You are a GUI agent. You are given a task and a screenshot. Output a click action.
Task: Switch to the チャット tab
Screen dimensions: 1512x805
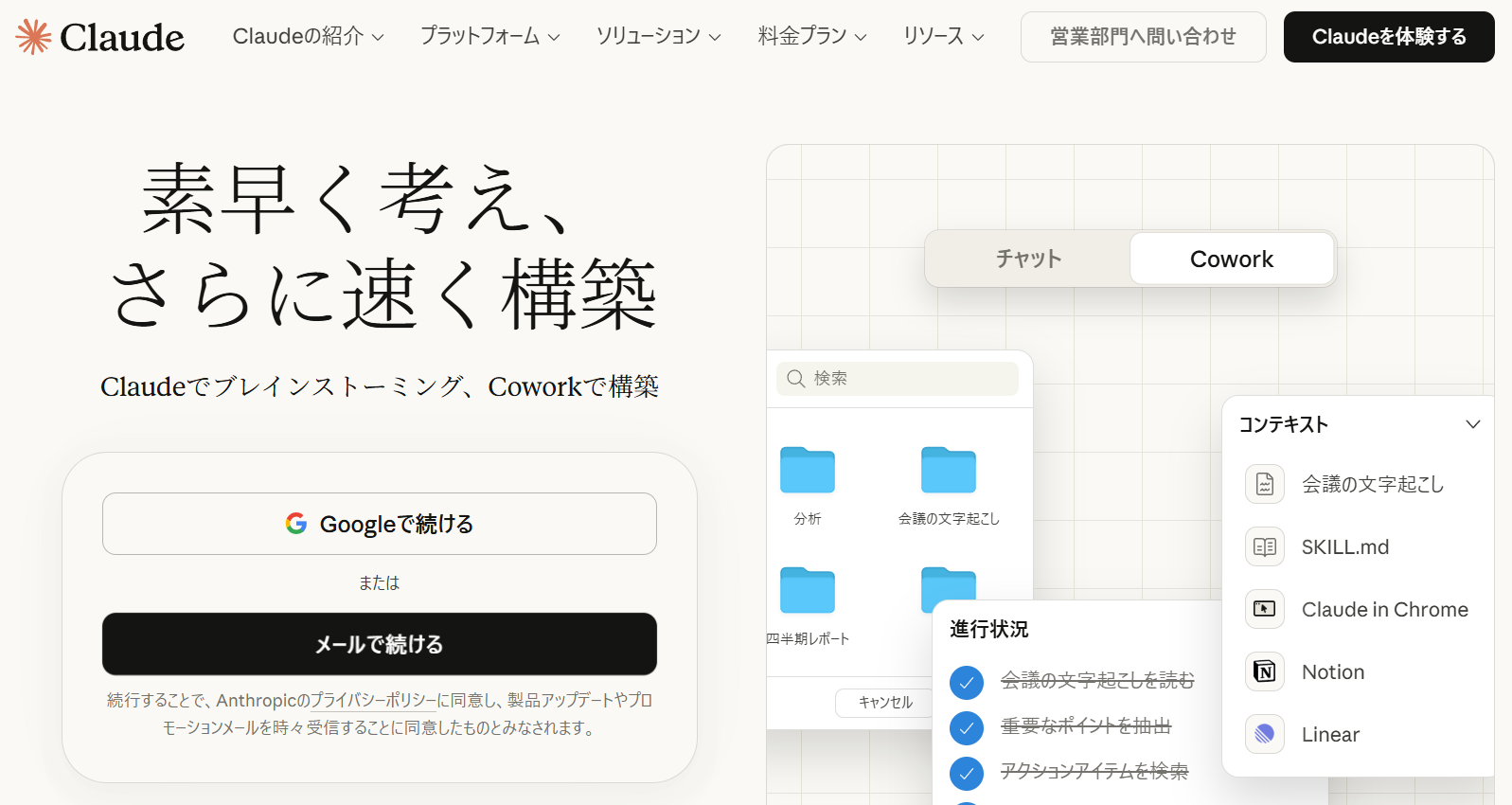pos(1029,259)
